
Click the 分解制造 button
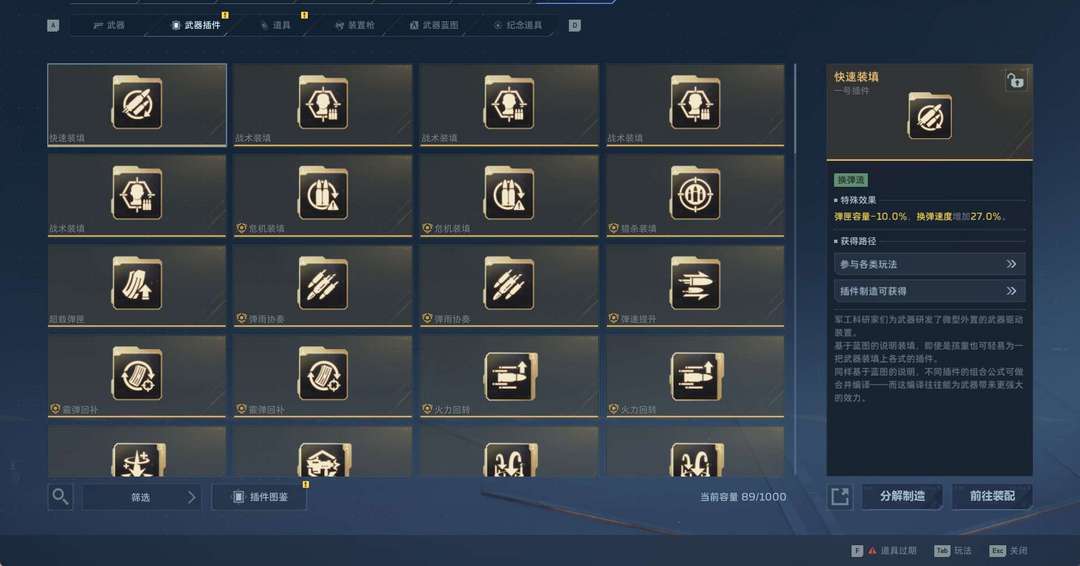(902, 496)
